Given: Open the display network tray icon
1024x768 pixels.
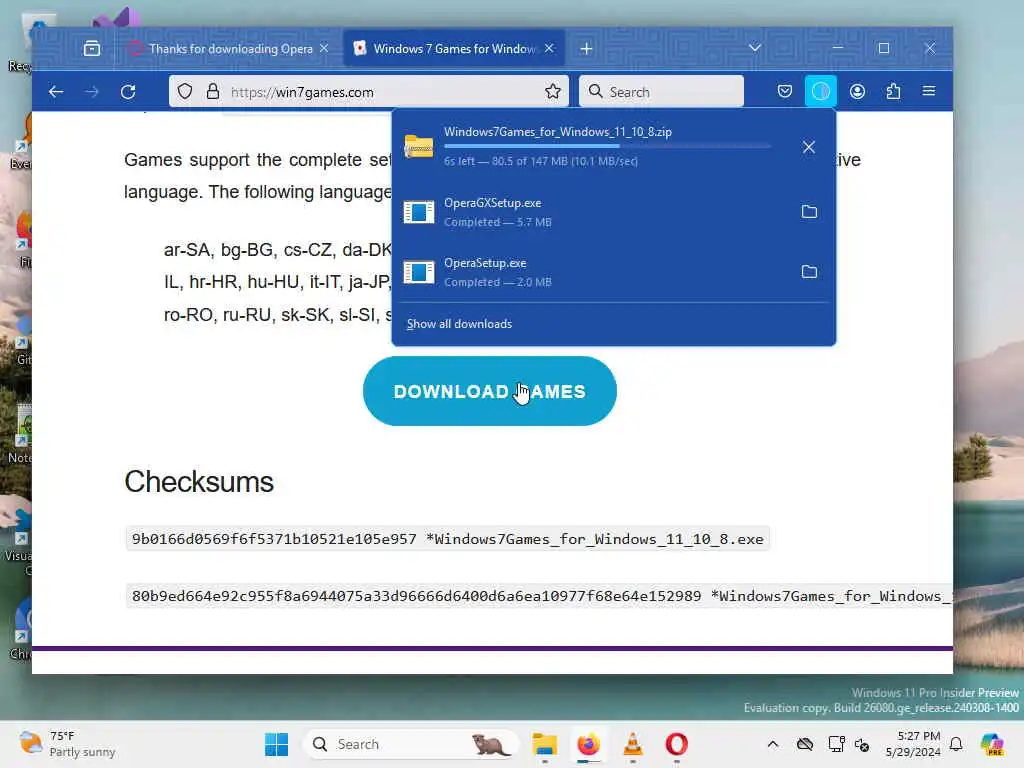Looking at the screenshot, I should tap(836, 744).
